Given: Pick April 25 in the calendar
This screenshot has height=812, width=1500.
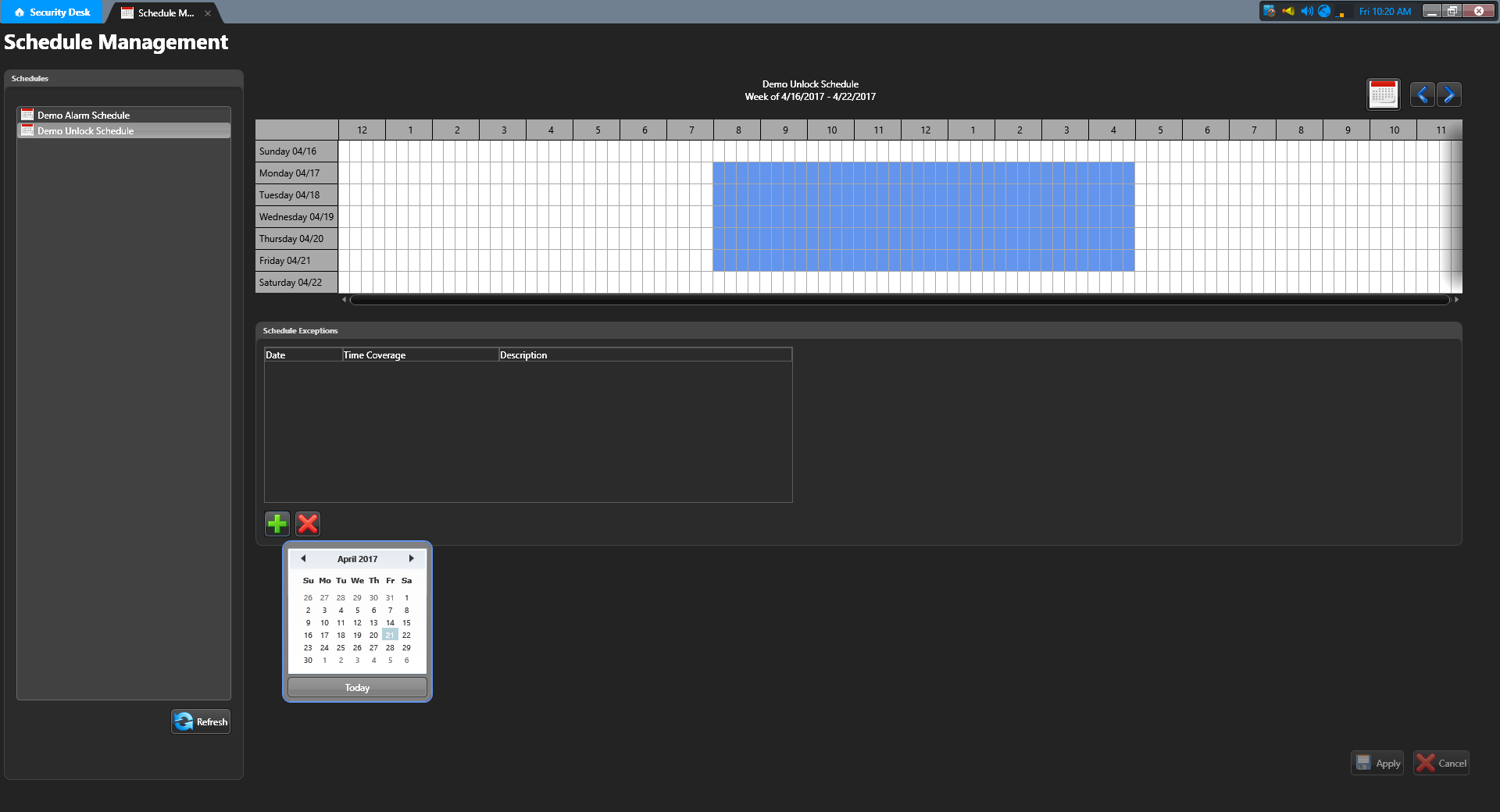Looking at the screenshot, I should (x=341, y=648).
